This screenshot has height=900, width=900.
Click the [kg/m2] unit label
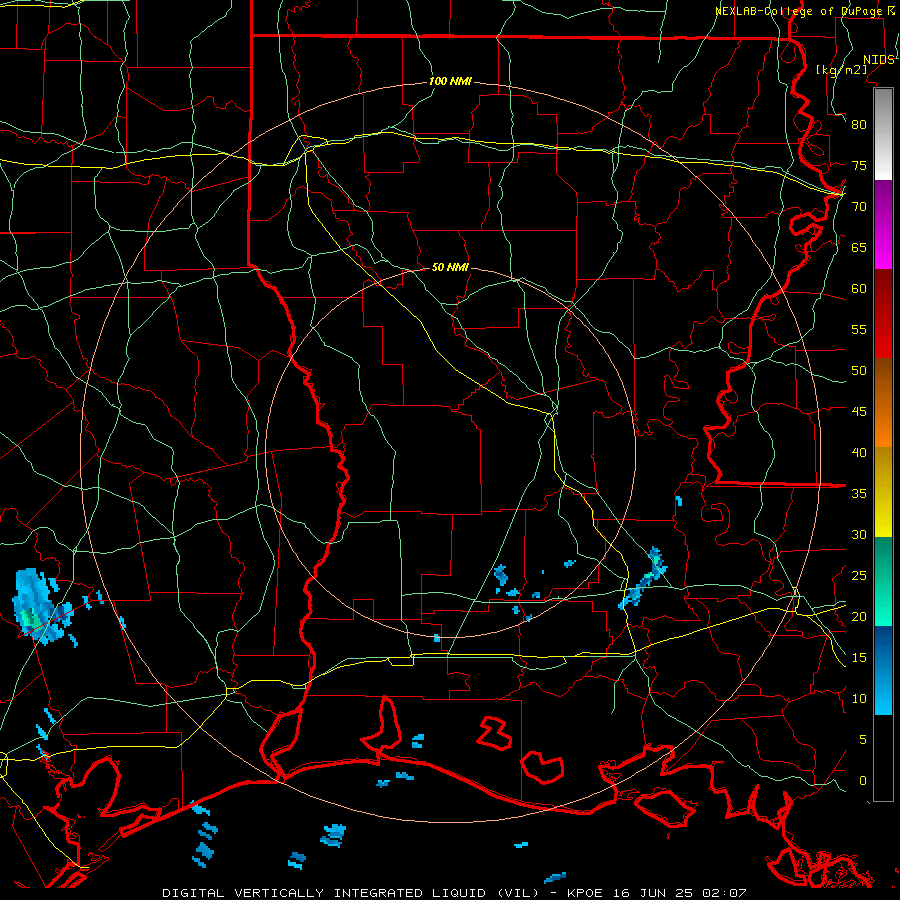842,69
